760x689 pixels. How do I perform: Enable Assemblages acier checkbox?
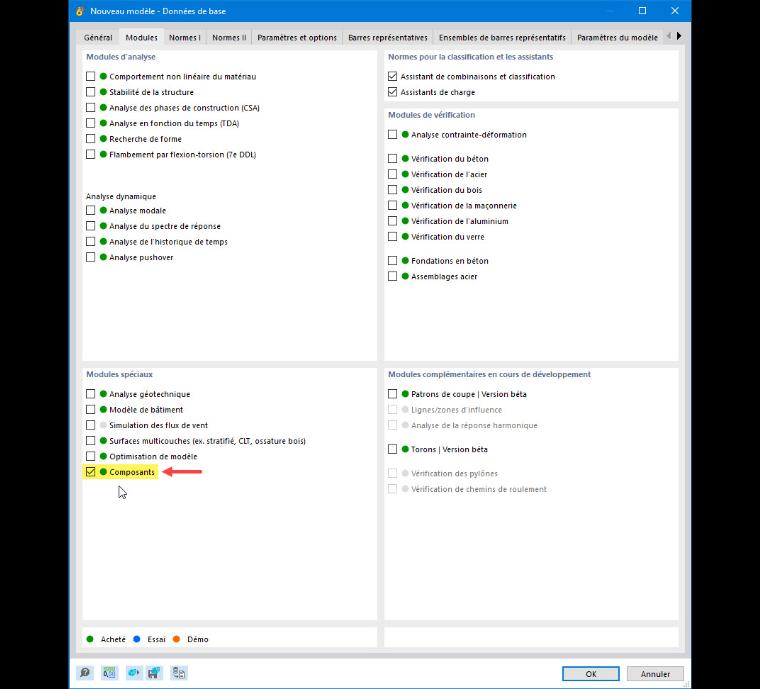point(392,276)
